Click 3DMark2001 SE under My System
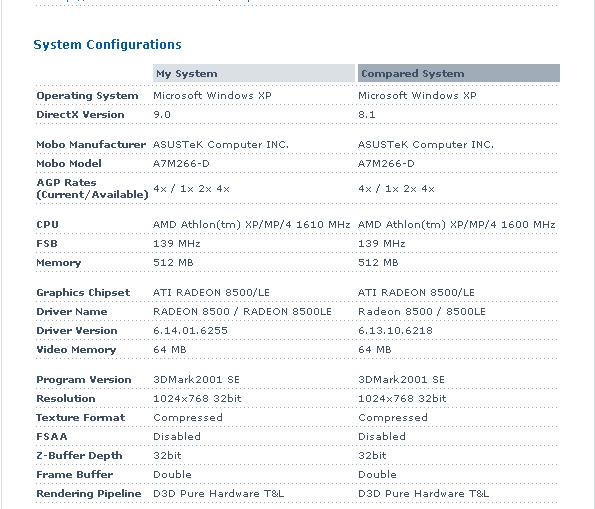The width and height of the screenshot is (595, 509). click(197, 380)
